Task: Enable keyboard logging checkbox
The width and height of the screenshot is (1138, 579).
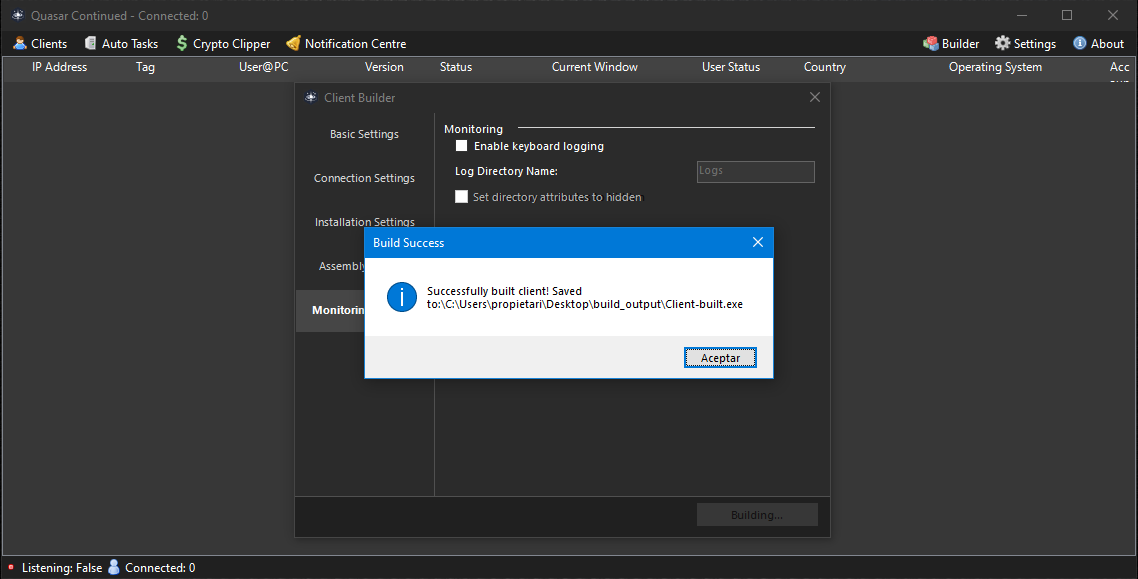Action: [462, 146]
